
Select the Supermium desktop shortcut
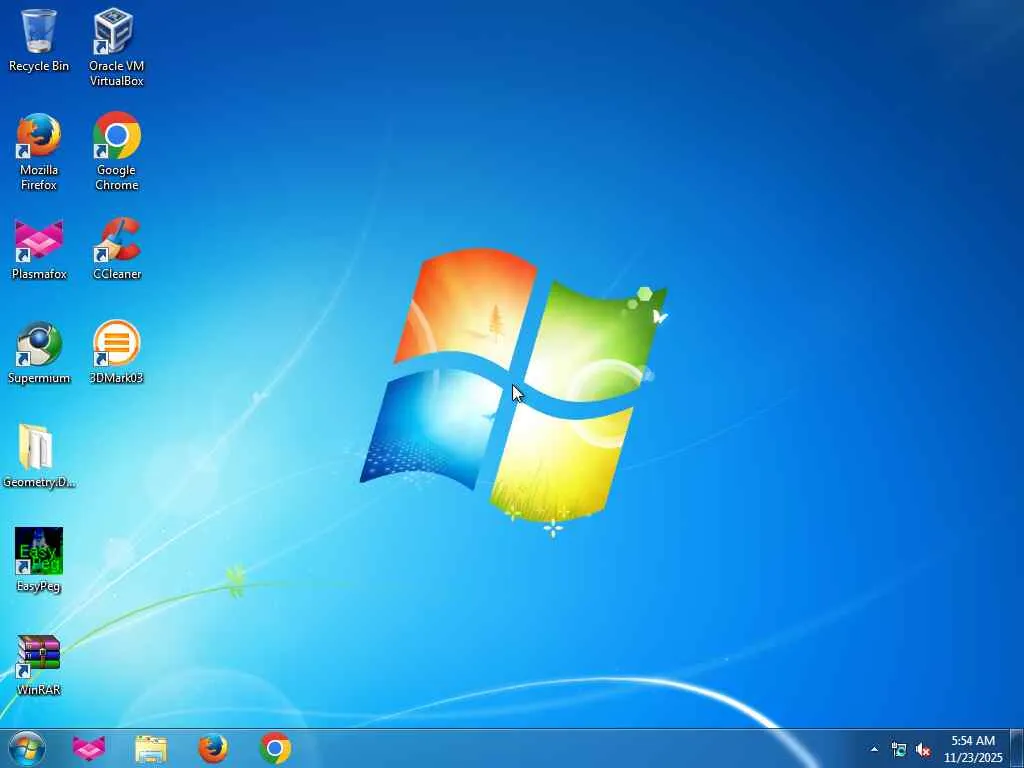(39, 353)
